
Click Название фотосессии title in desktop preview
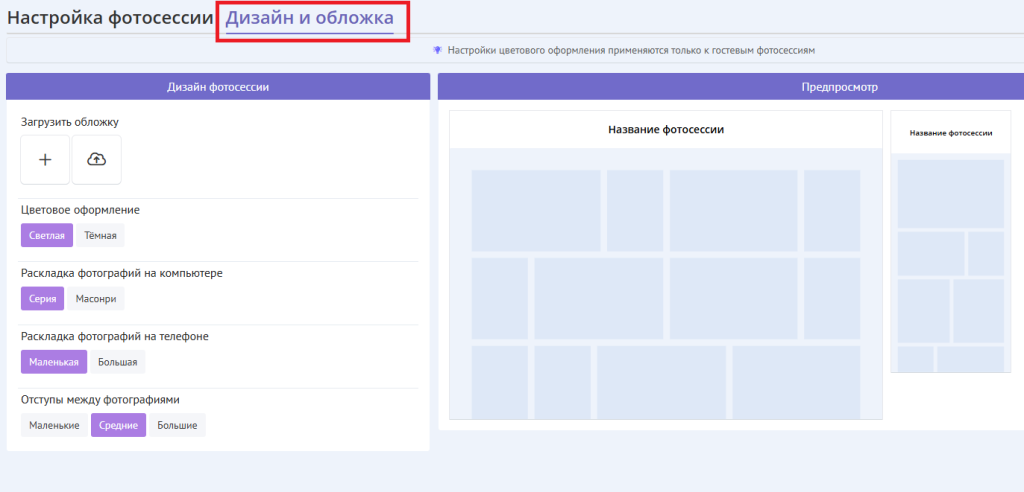tap(665, 130)
